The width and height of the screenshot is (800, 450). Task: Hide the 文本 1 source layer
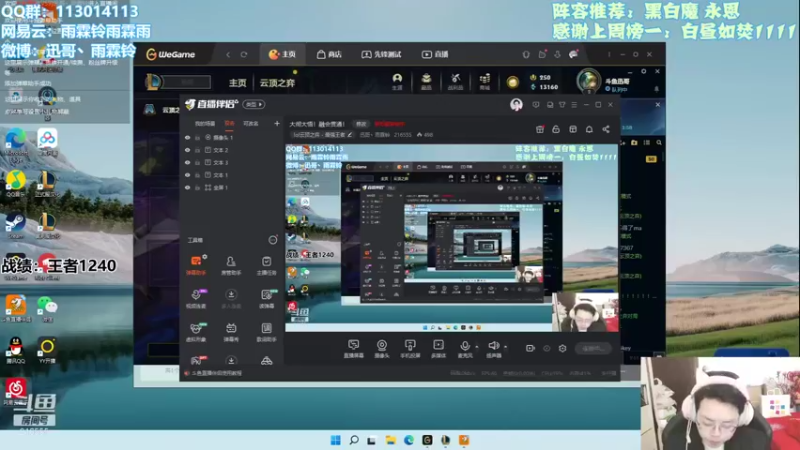tap(187, 175)
